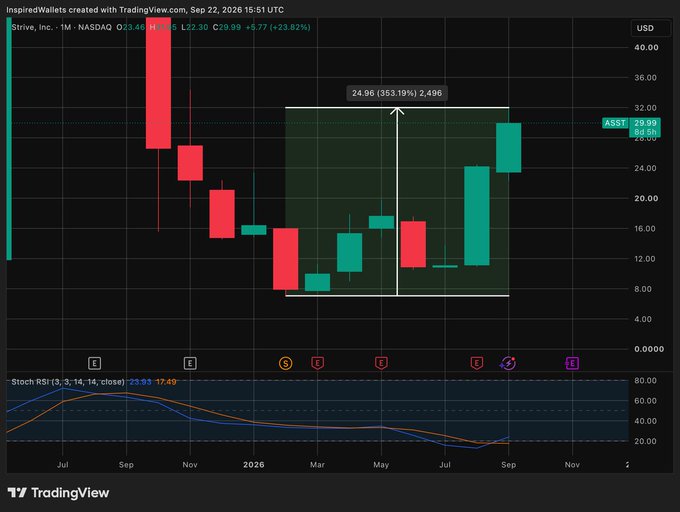Click the NASDAQ exchange label

(95, 27)
